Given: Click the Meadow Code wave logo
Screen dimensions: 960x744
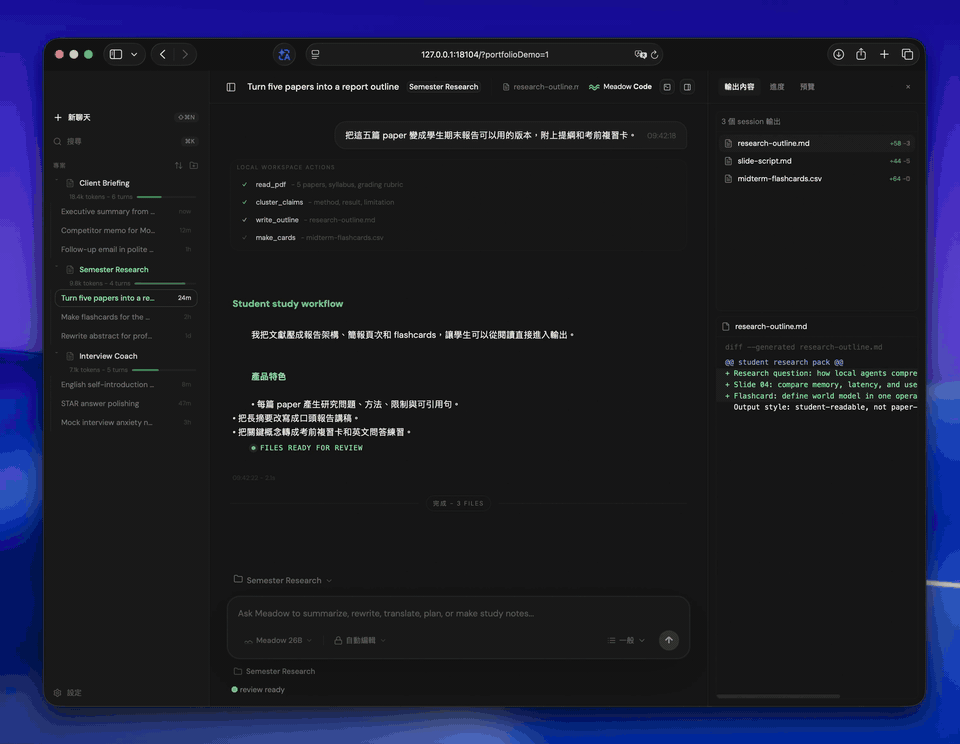Looking at the screenshot, I should pyautogui.click(x=594, y=87).
